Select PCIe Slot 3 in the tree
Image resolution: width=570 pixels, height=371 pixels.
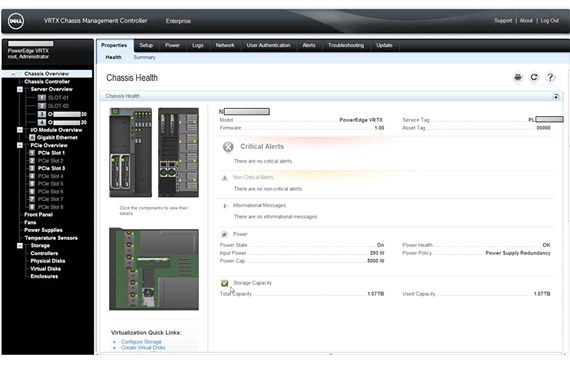pyautogui.click(x=51, y=168)
